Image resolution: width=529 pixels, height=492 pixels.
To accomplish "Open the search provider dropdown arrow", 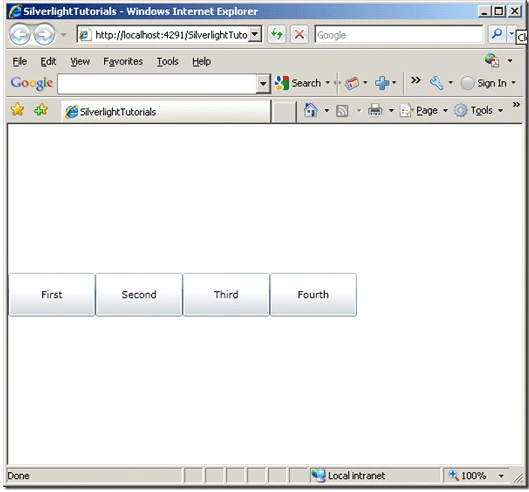I will click(511, 34).
